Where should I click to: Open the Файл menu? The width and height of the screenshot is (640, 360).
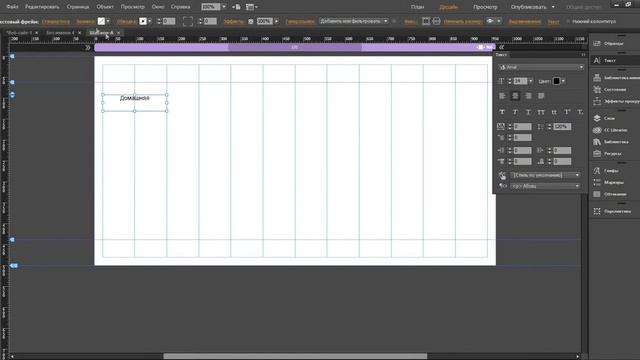click(x=12, y=7)
